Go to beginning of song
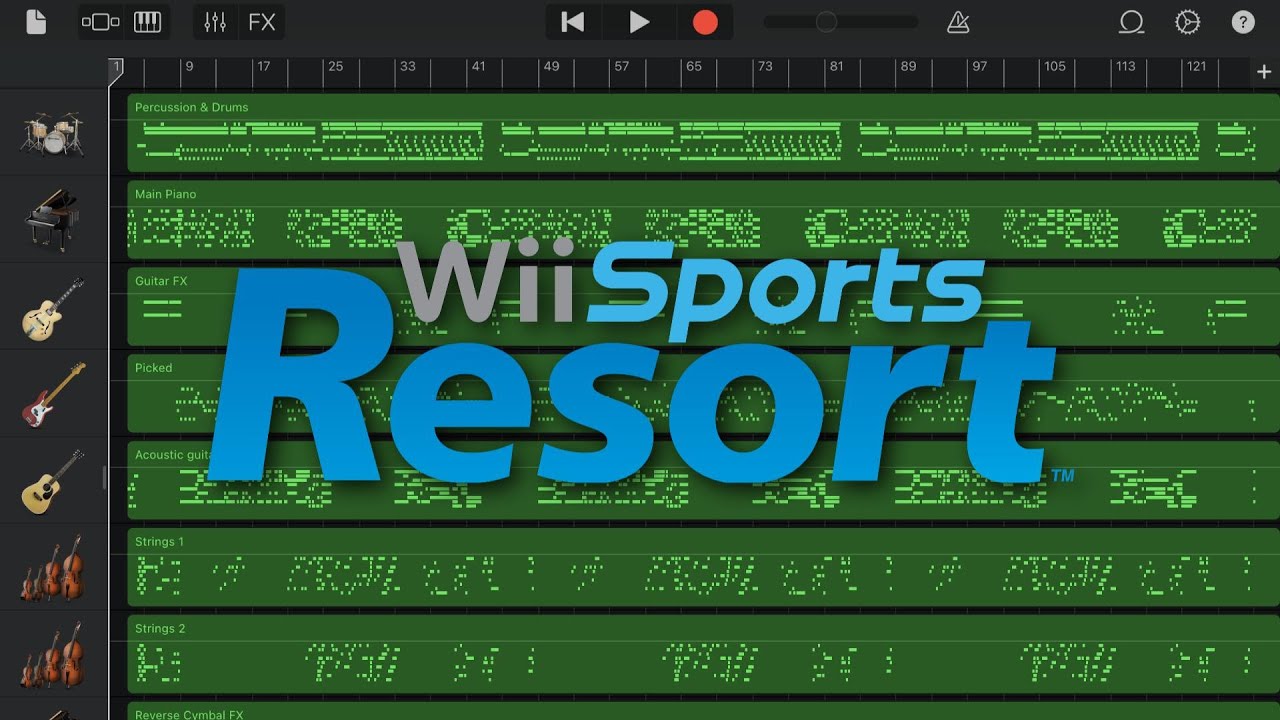This screenshot has width=1280, height=720. click(x=573, y=22)
